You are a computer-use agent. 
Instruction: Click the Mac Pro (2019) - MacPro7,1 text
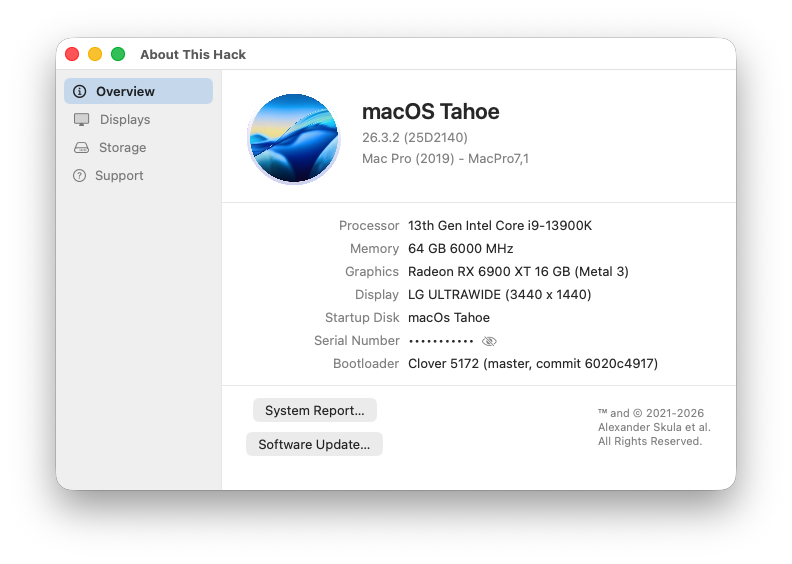[446, 159]
